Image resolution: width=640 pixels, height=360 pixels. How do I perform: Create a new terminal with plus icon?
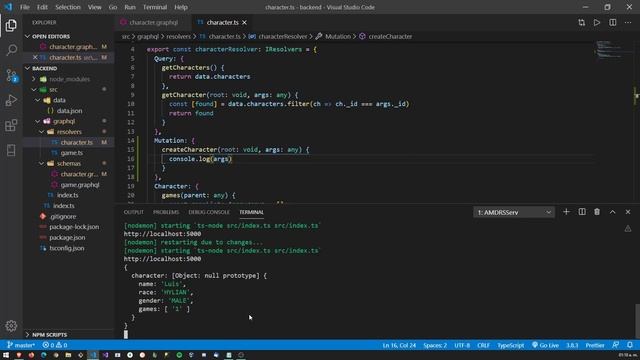click(x=566, y=212)
